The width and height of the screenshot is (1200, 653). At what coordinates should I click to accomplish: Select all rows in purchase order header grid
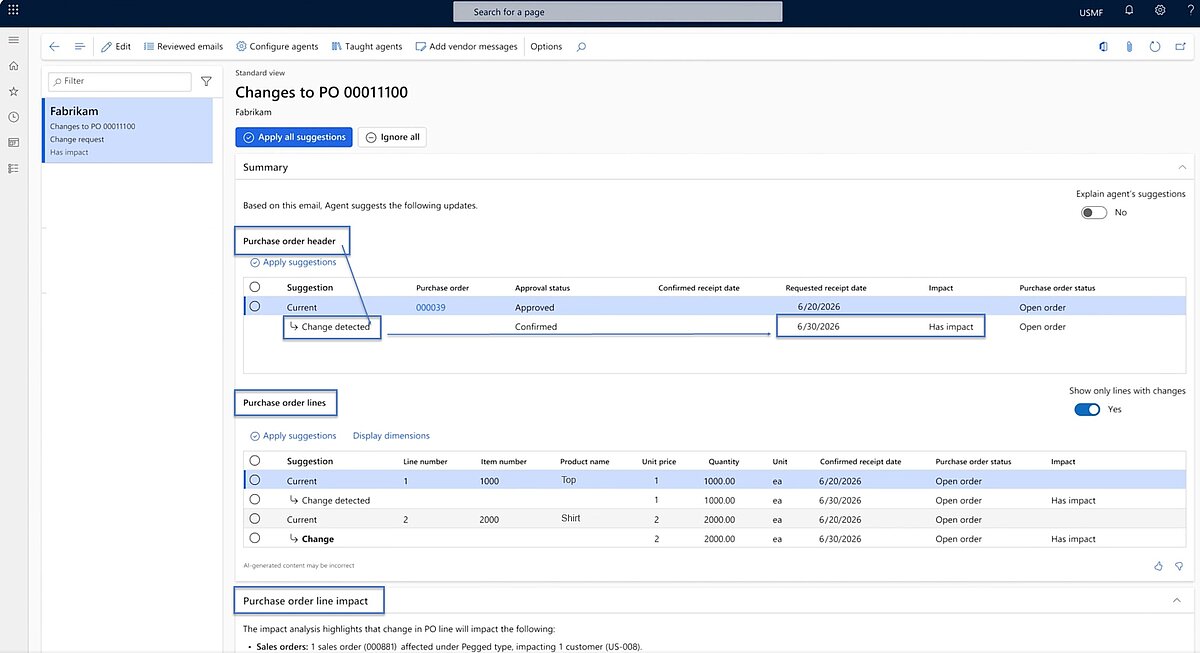pos(254,287)
